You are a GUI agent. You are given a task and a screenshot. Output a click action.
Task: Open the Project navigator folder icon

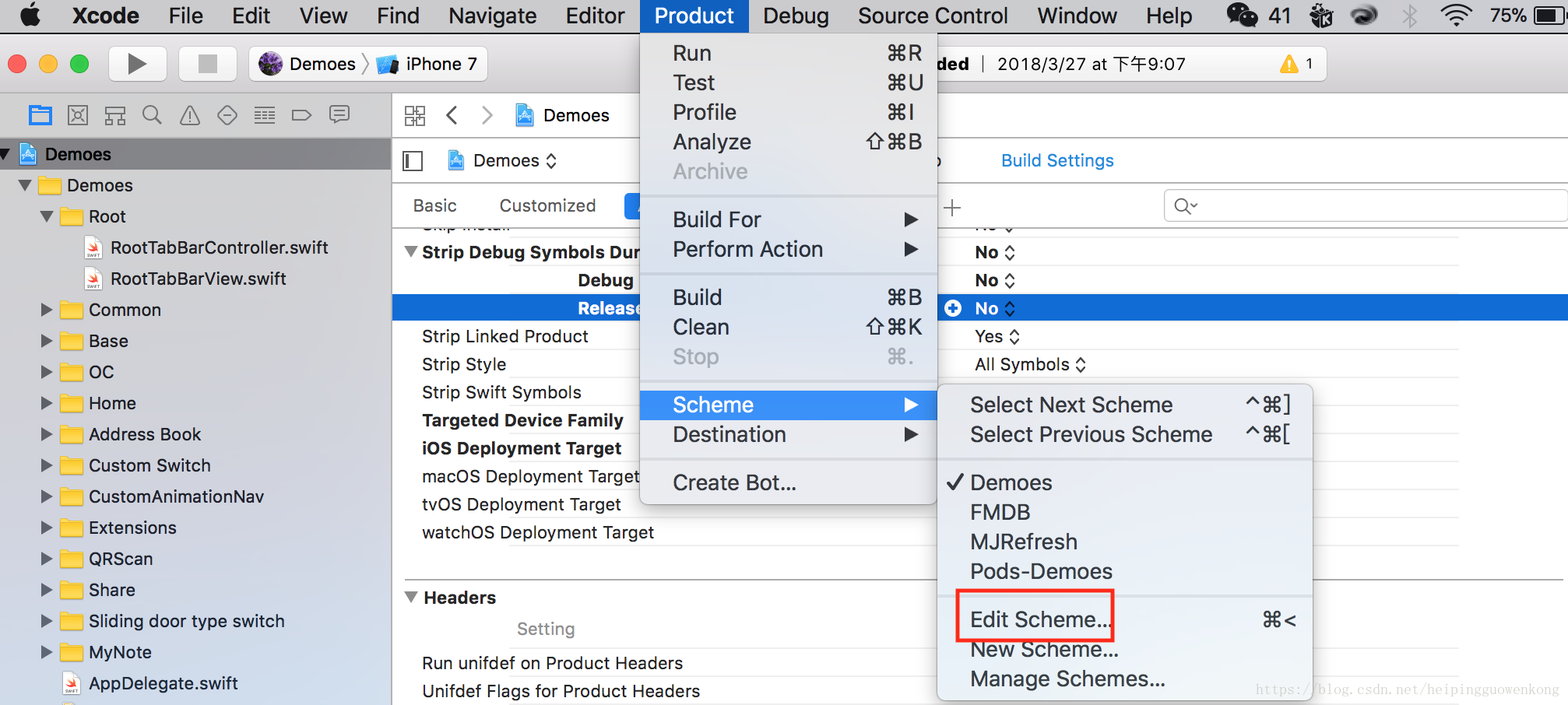40,114
